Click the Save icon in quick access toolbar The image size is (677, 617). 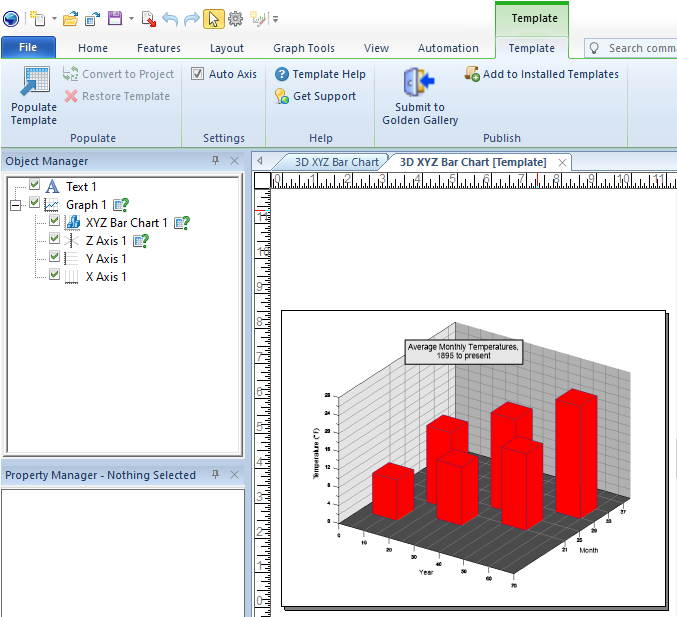click(x=115, y=18)
